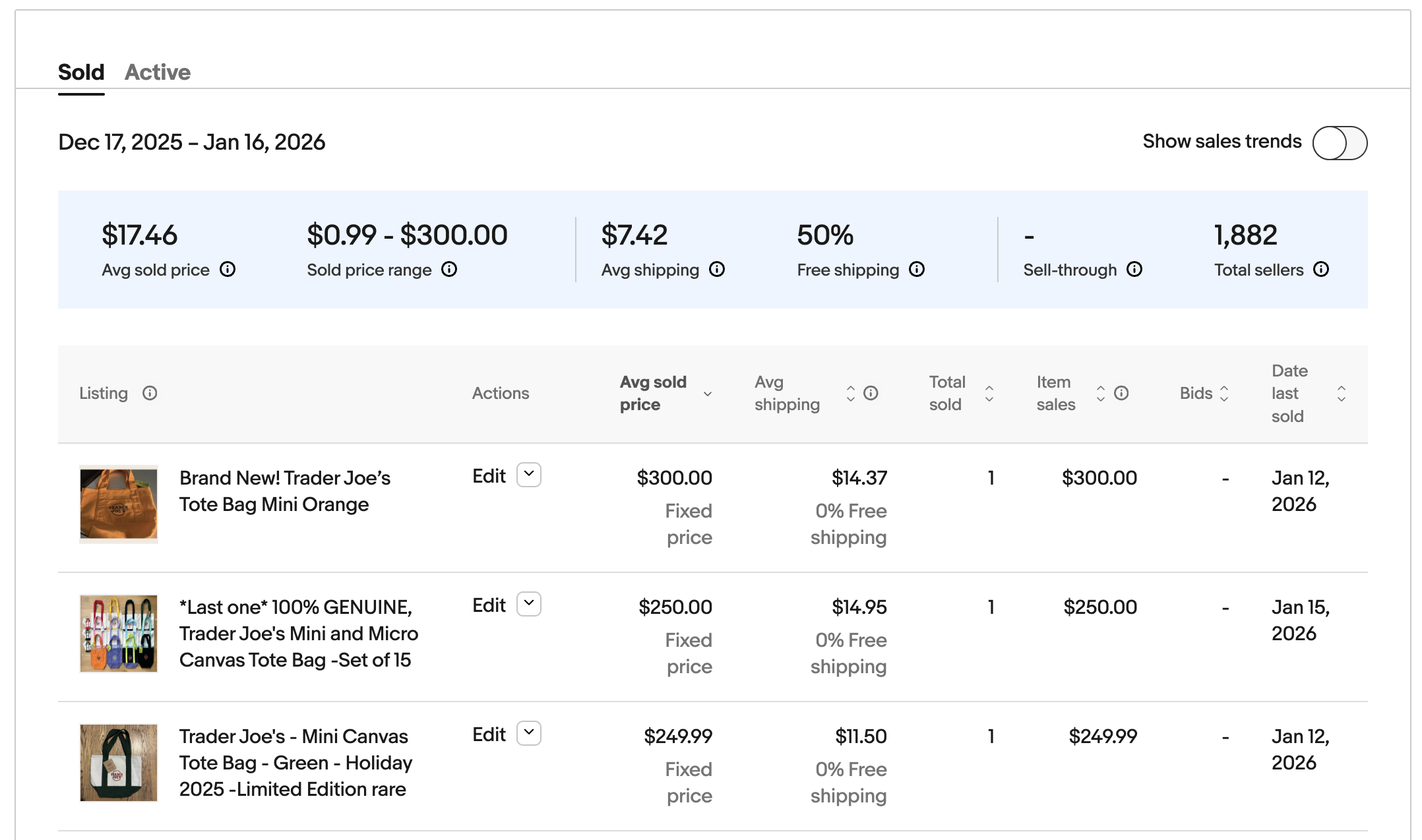Switch to the Active tab
Viewport: 1422px width, 840px height.
[x=158, y=72]
